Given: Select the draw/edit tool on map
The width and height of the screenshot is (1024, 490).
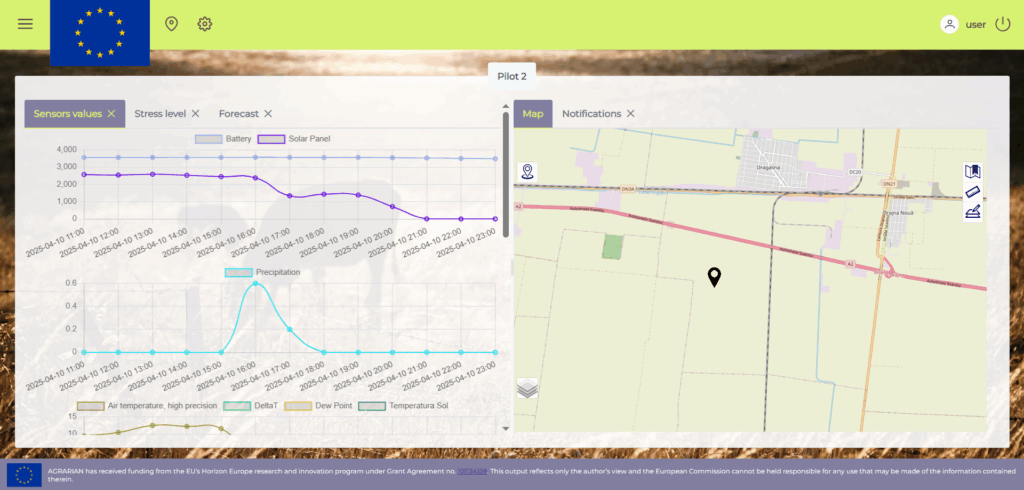Looking at the screenshot, I should 972,211.
